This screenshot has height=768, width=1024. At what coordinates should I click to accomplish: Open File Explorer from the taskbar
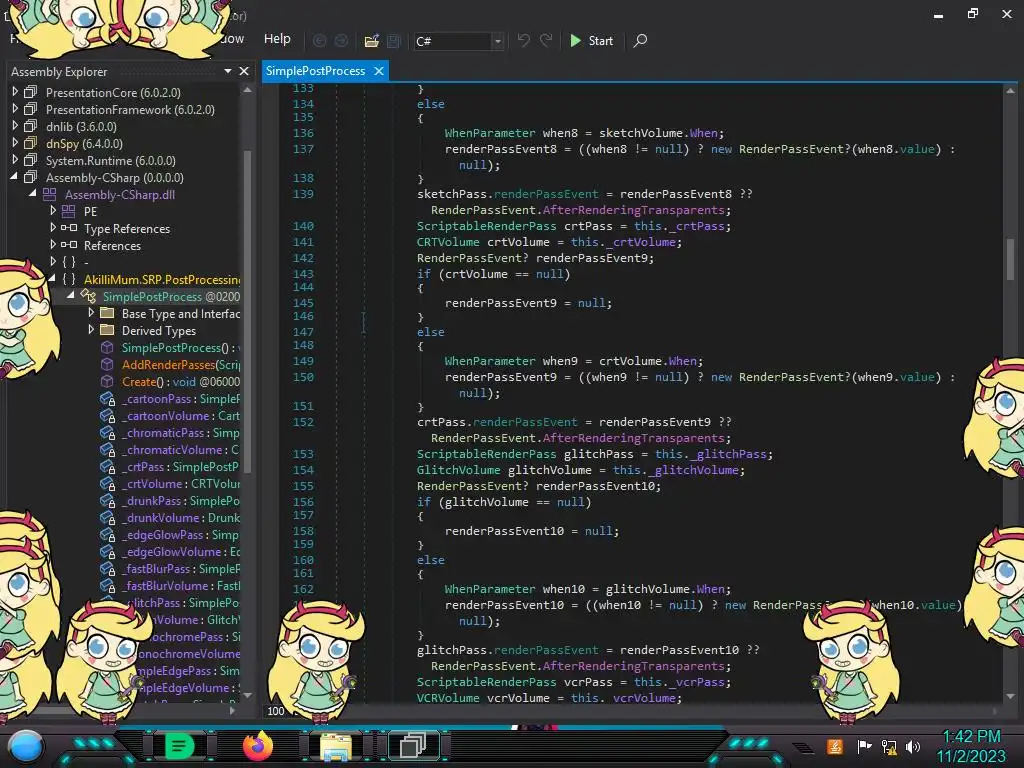tap(335, 746)
